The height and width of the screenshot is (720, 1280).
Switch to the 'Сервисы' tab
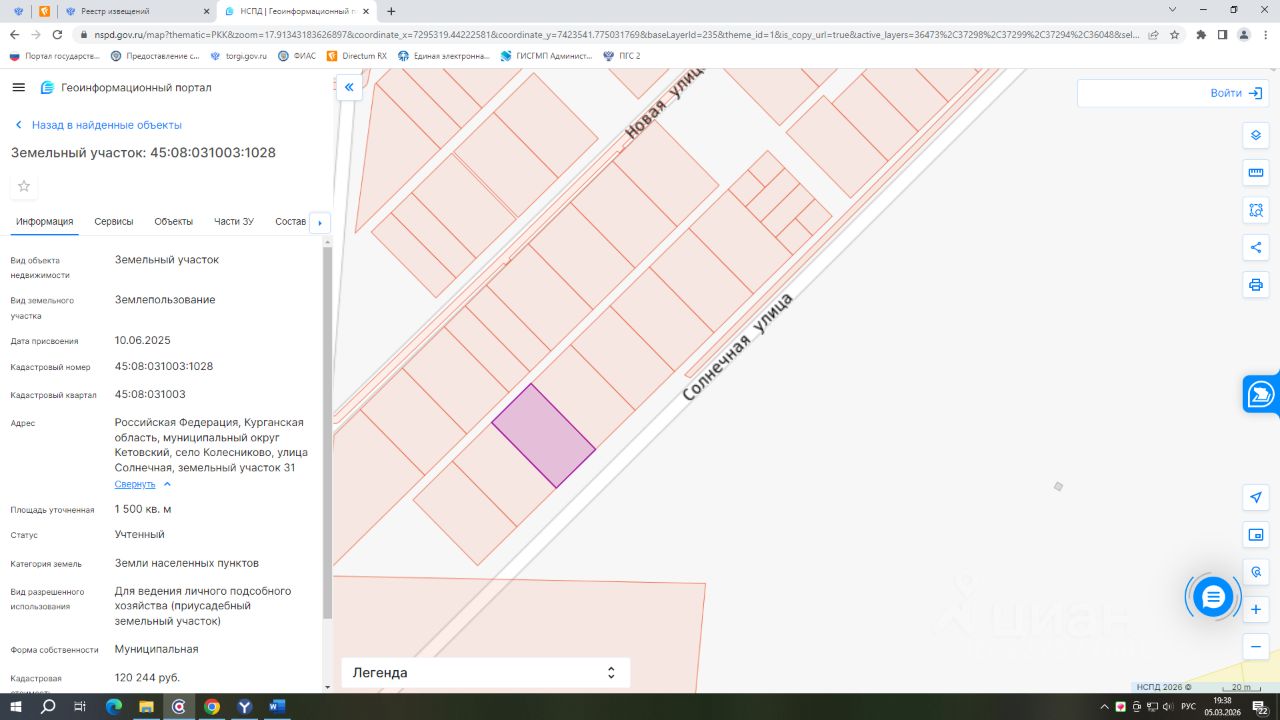tap(114, 222)
